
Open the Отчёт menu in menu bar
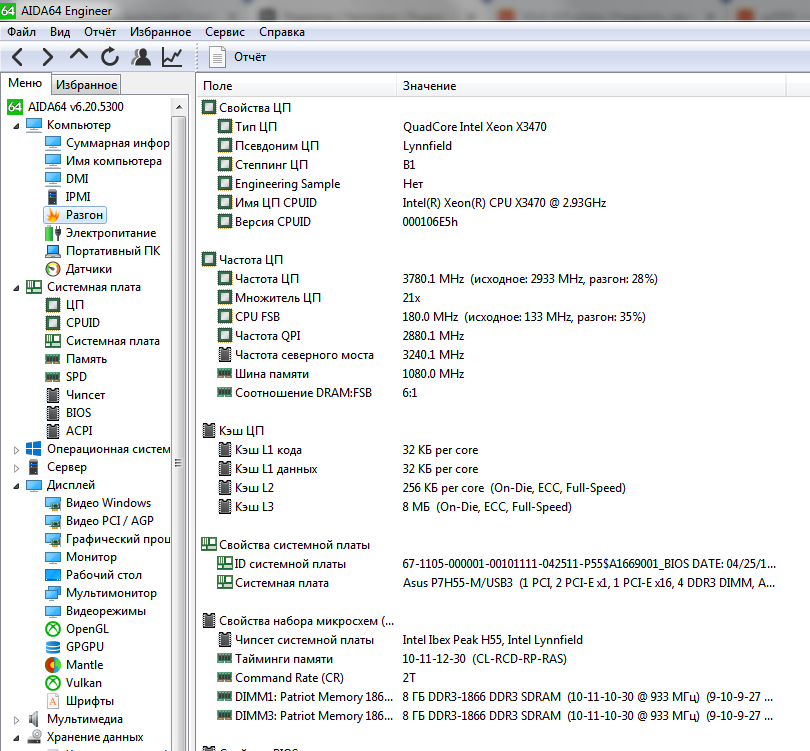(100, 32)
